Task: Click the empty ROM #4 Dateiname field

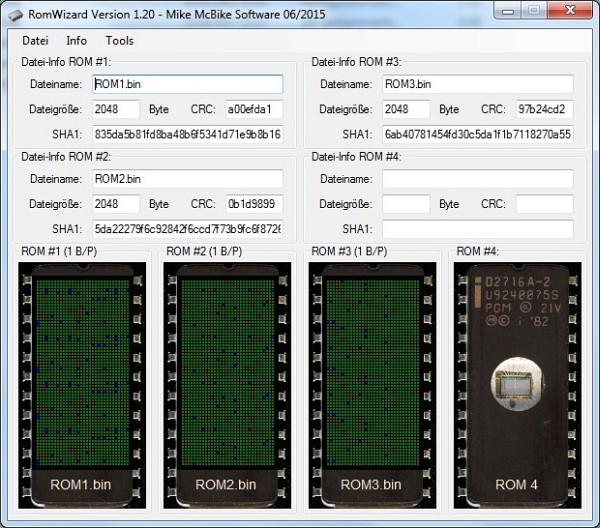Action: click(x=477, y=179)
